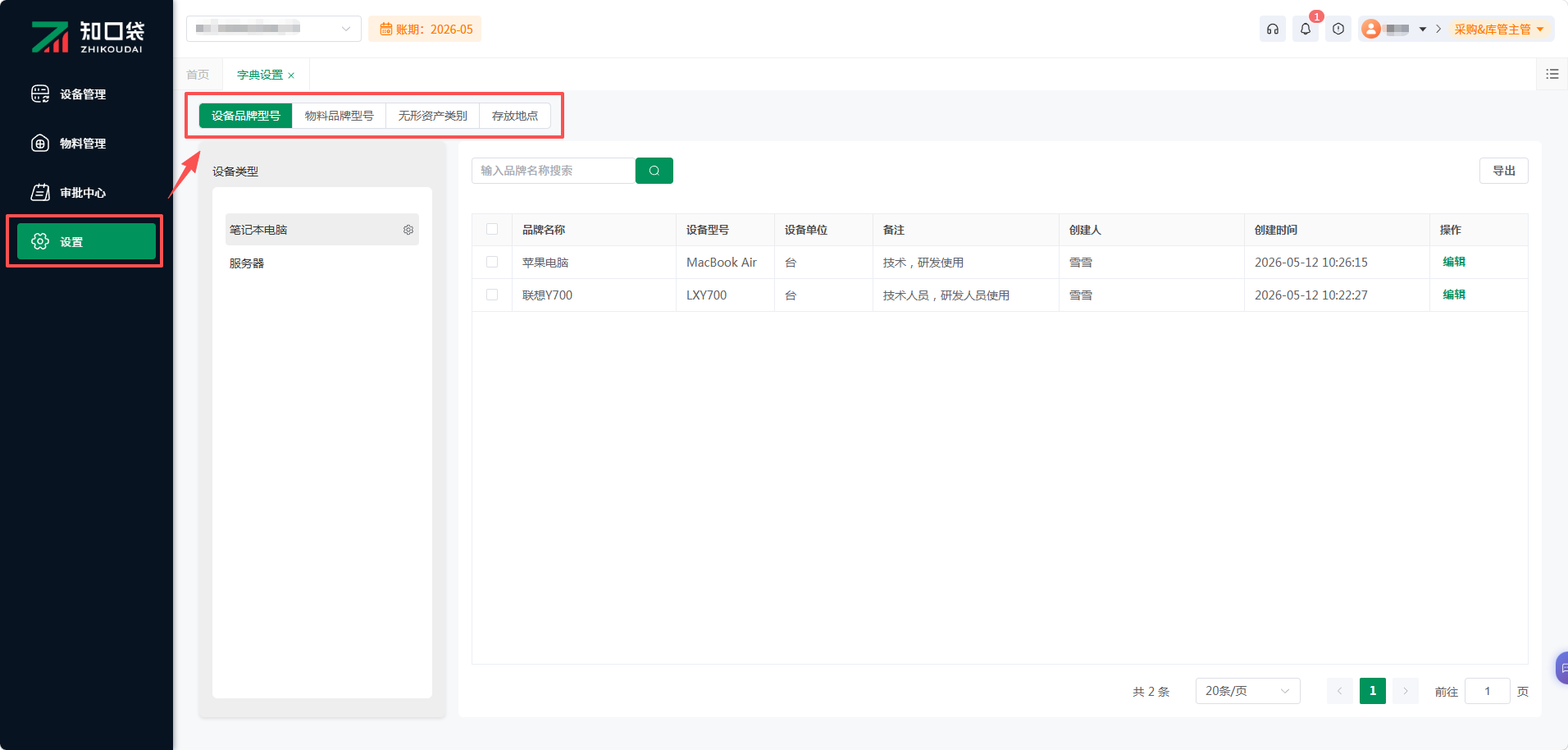The height and width of the screenshot is (750, 1568).
Task: Check the 联想Y700 row checkbox
Action: pyautogui.click(x=492, y=295)
